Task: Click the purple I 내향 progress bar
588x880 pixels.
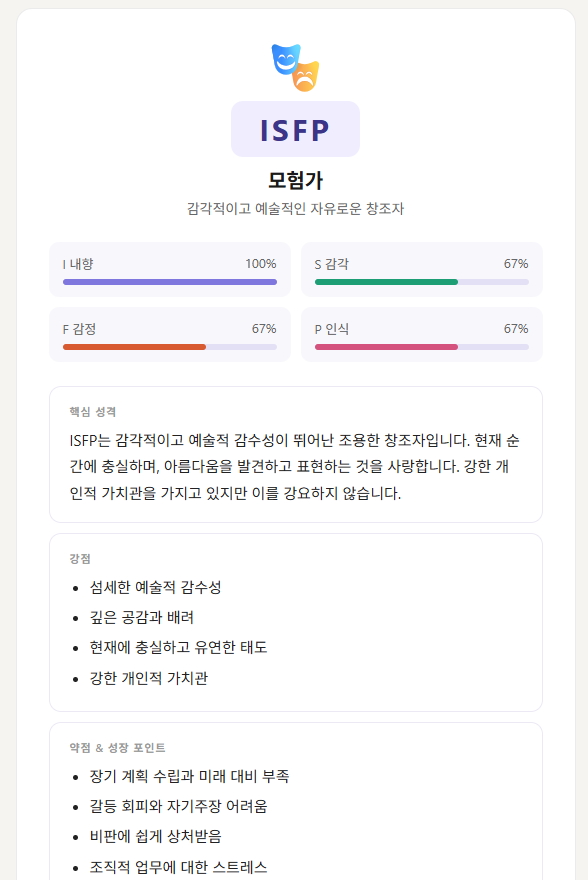Action: click(x=170, y=282)
